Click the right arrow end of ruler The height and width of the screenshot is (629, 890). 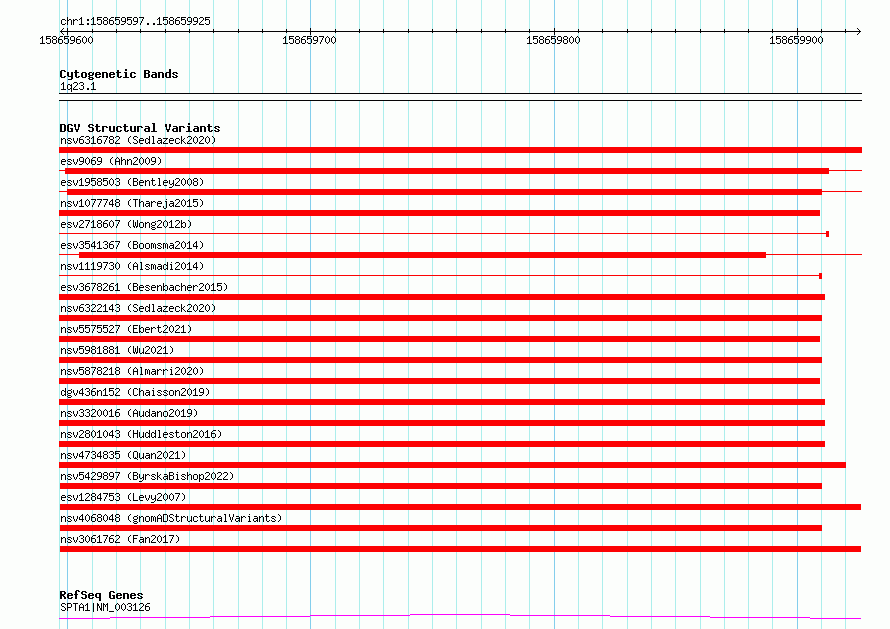(x=858, y=31)
